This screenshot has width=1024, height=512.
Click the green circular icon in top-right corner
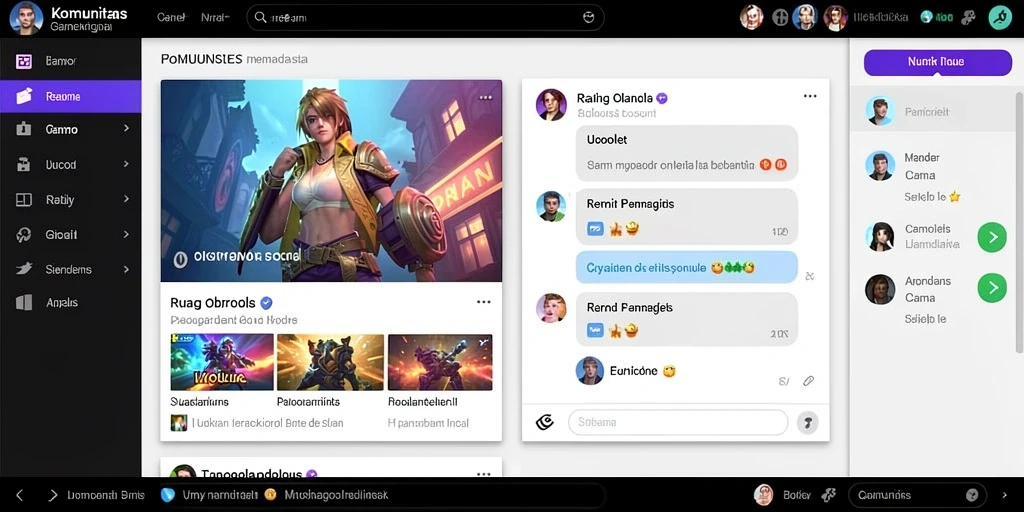[1000, 18]
